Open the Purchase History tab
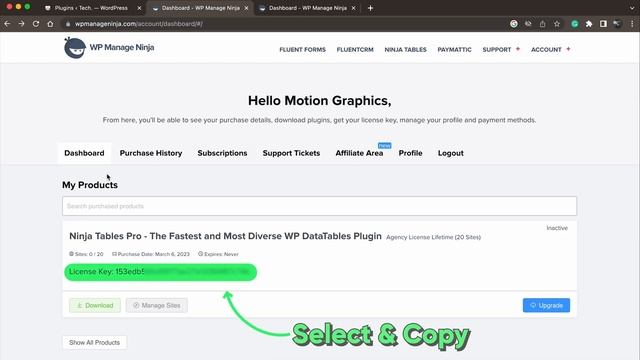This screenshot has width=640, height=360. click(151, 153)
